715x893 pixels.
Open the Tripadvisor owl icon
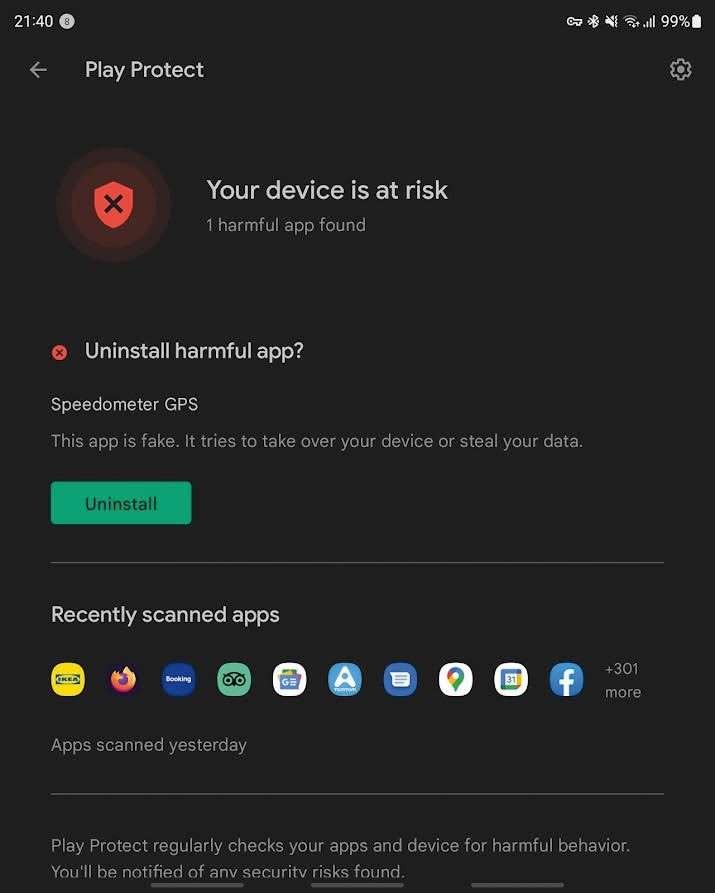pyautogui.click(x=234, y=679)
